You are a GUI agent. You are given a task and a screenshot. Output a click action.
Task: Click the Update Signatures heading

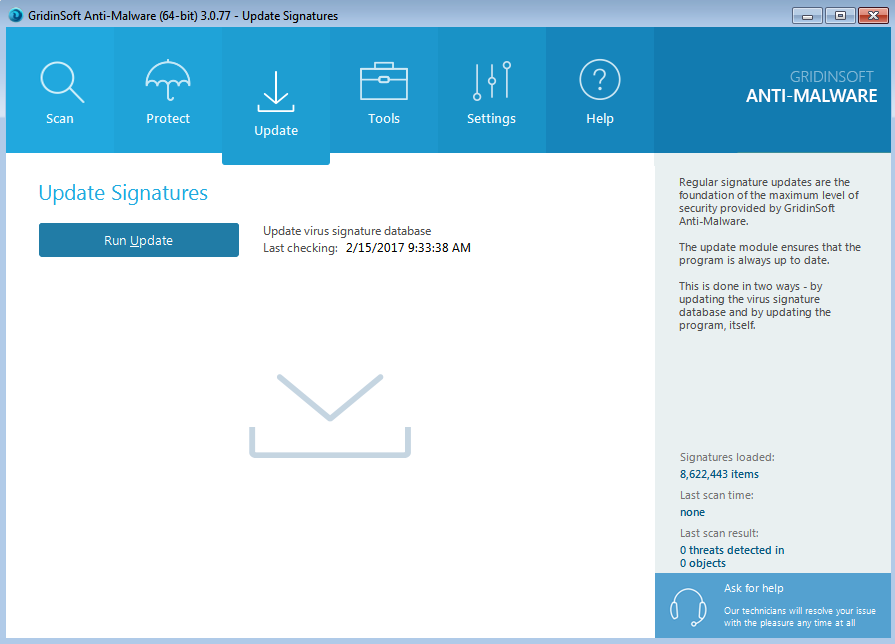pyautogui.click(x=123, y=193)
